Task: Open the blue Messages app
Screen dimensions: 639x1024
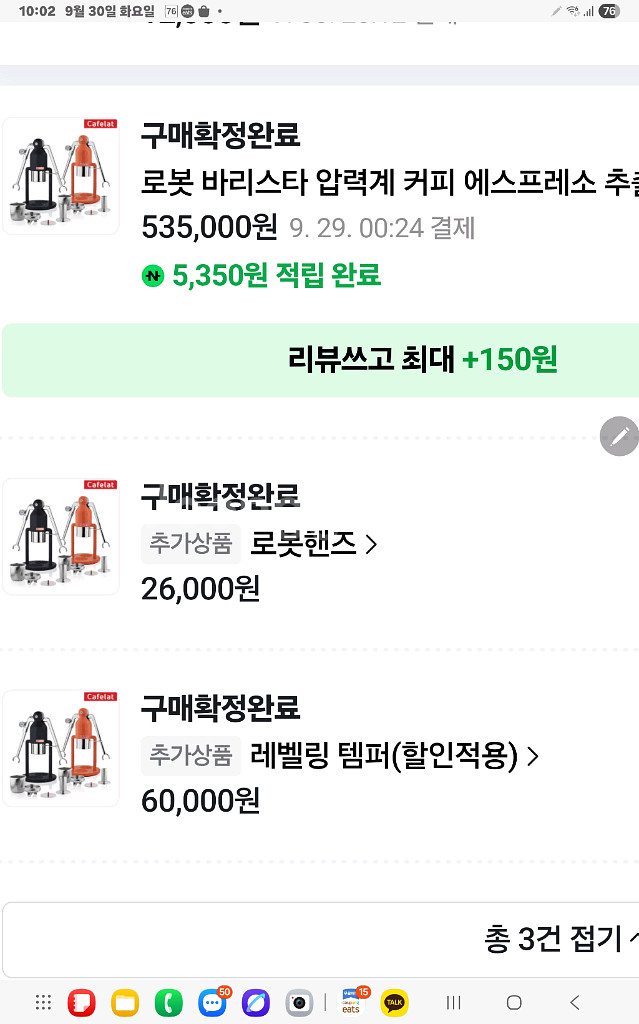Action: click(x=212, y=1002)
